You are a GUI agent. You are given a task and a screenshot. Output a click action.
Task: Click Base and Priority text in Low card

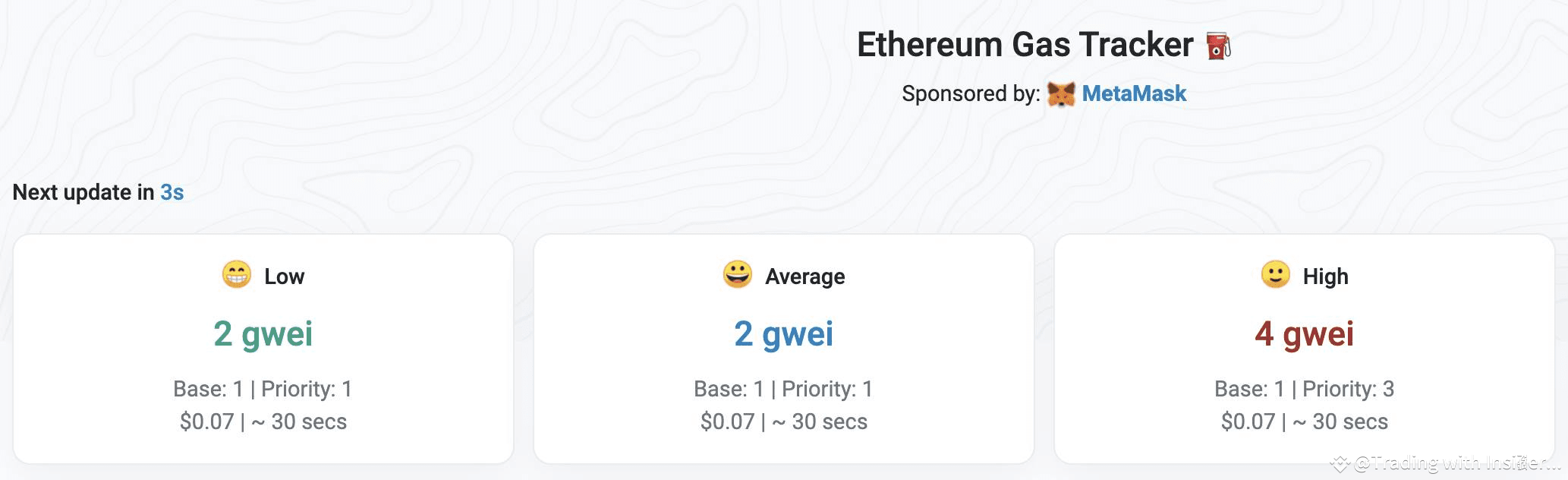pos(263,389)
